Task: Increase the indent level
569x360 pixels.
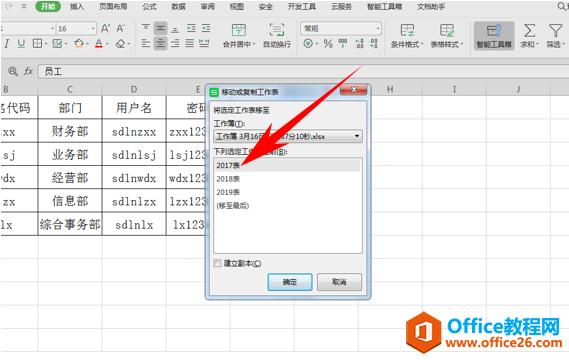Action: click(206, 28)
